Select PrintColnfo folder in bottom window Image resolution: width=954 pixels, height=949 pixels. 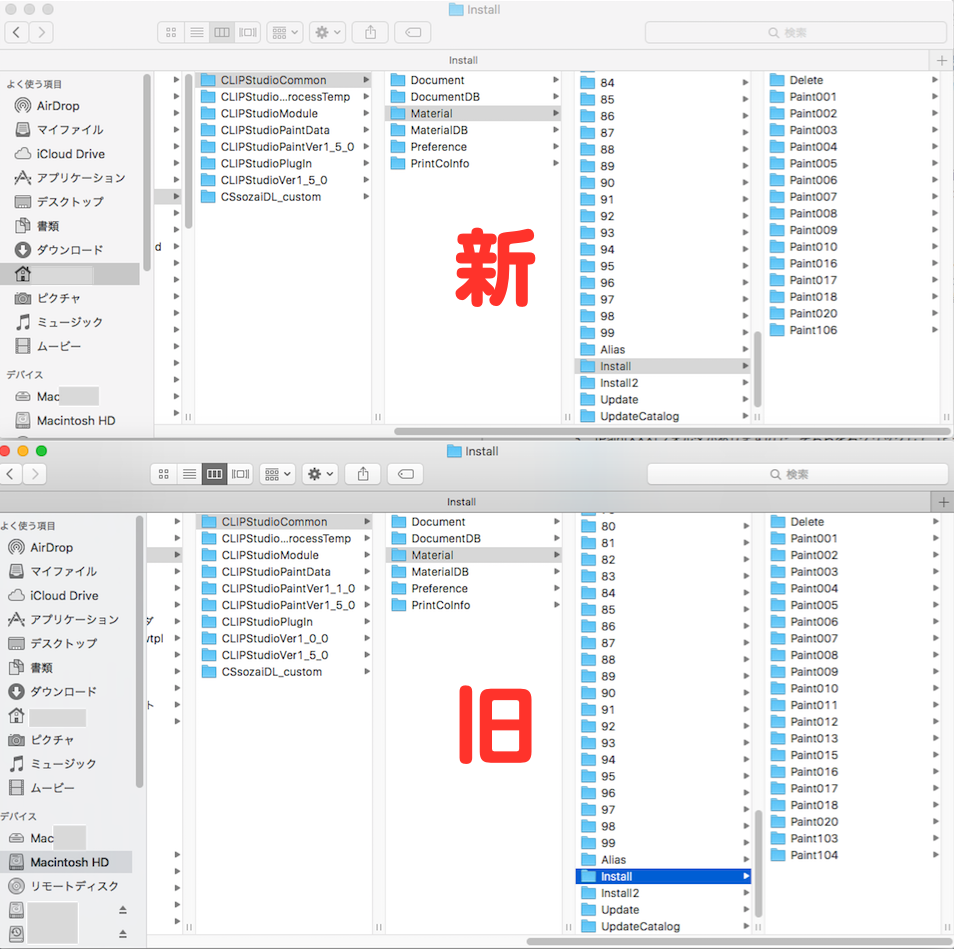440,605
